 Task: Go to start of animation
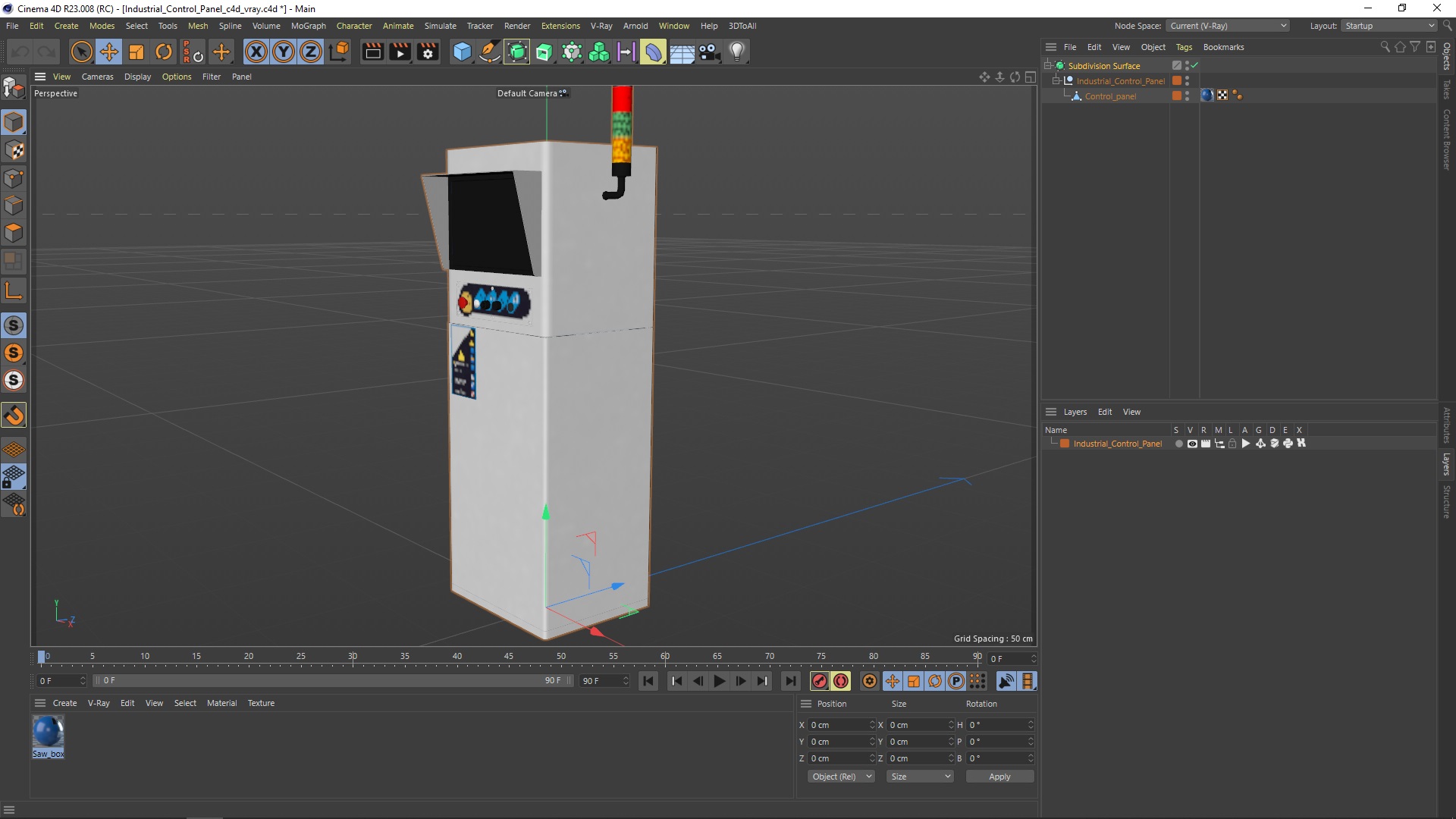click(648, 681)
